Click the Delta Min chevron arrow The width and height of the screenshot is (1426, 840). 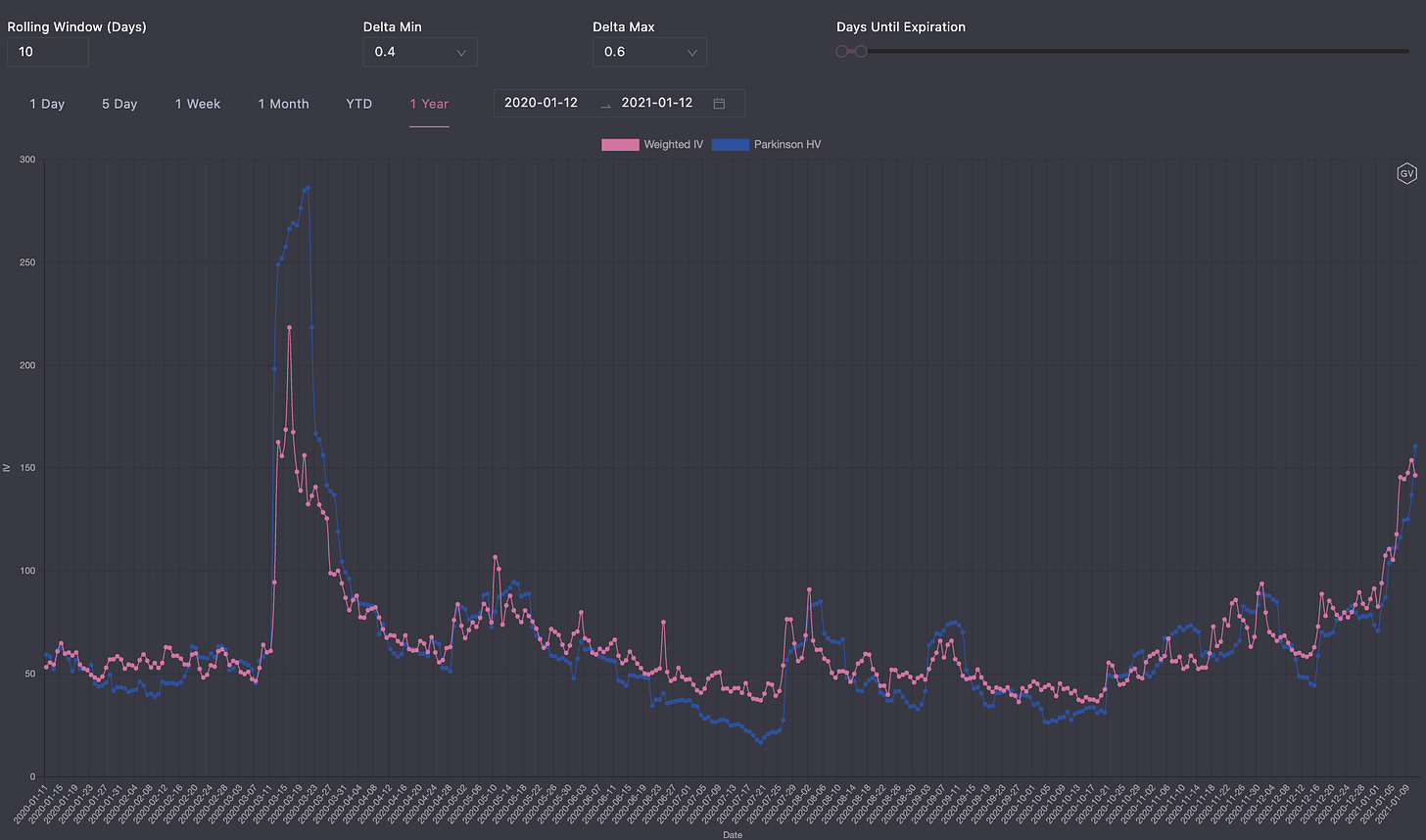[x=461, y=53]
